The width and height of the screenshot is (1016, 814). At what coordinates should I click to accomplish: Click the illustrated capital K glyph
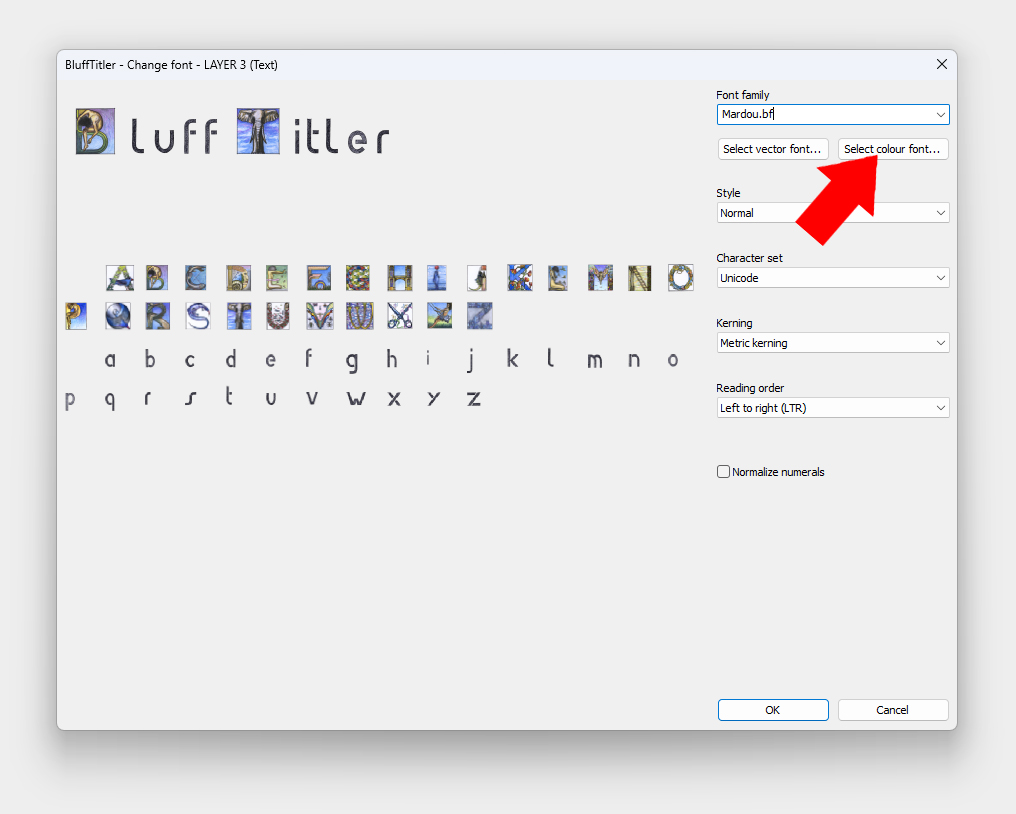tap(520, 278)
